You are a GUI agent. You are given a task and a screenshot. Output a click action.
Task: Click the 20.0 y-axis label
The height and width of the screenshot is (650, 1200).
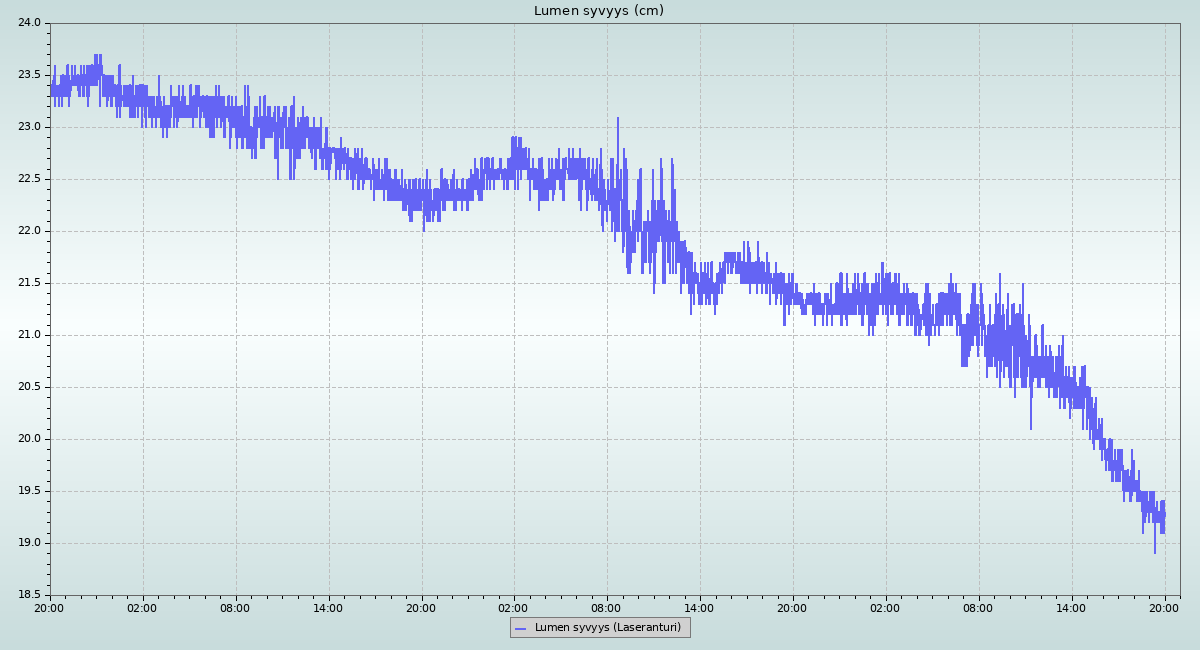click(x=29, y=439)
